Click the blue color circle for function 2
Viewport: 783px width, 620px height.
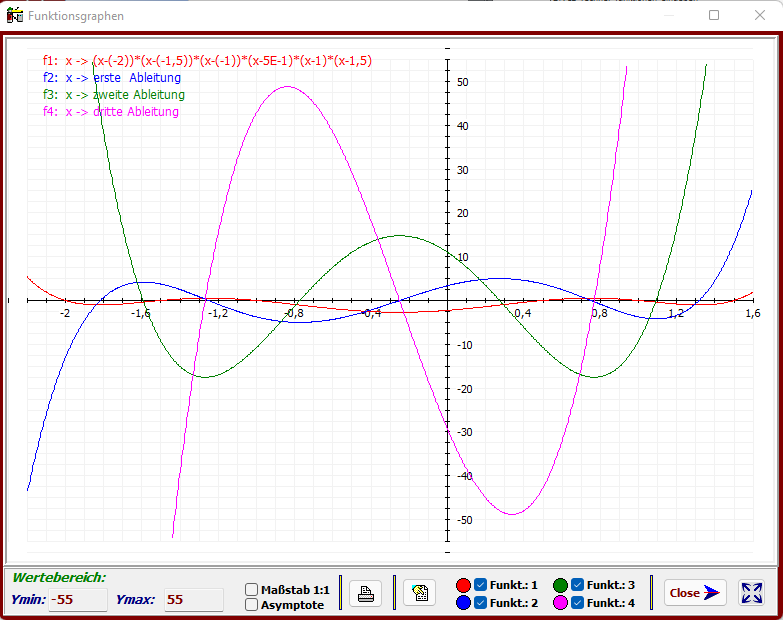point(464,603)
